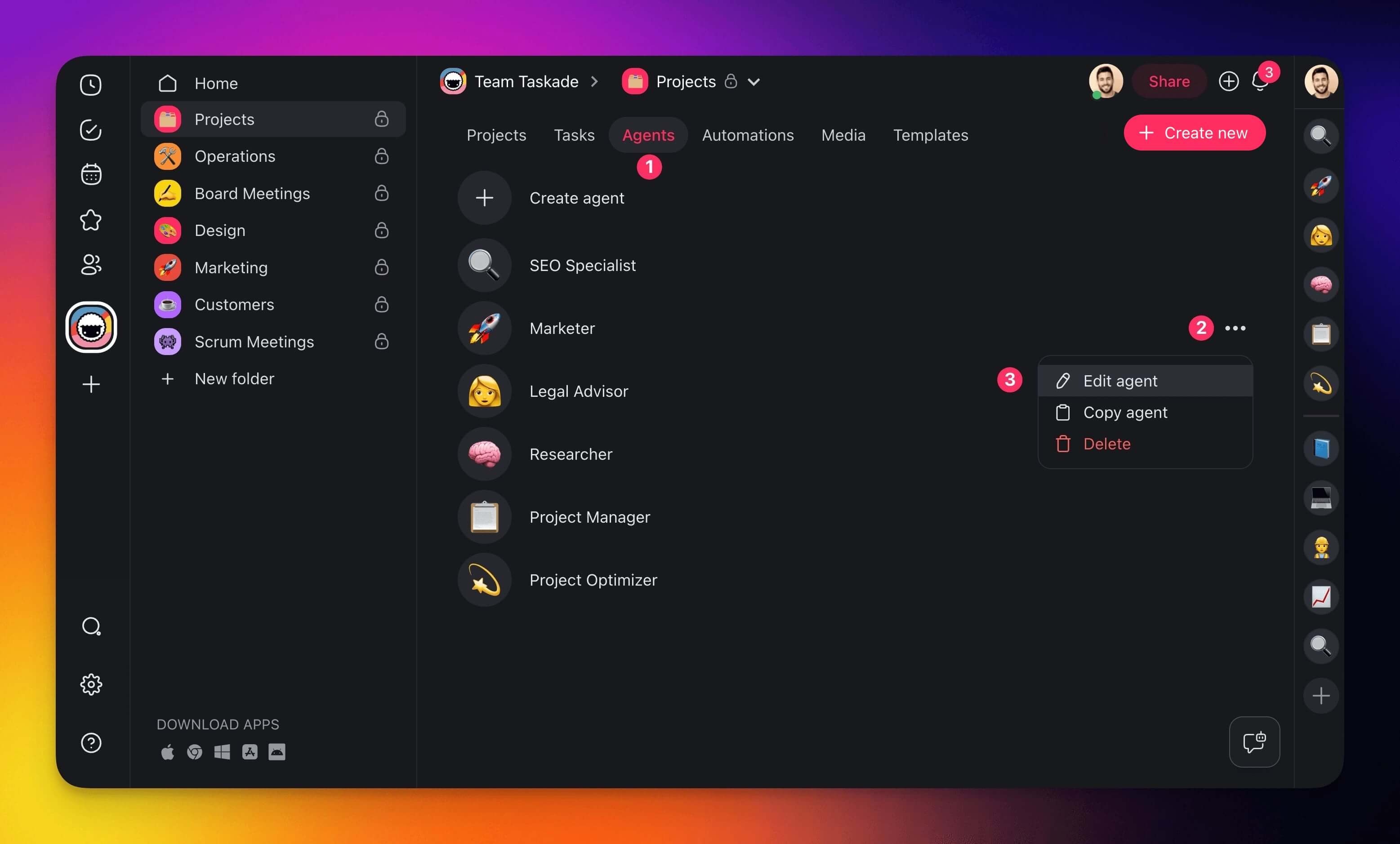Image resolution: width=1400 pixels, height=844 pixels.
Task: Click the help question mark icon
Action: 91,743
